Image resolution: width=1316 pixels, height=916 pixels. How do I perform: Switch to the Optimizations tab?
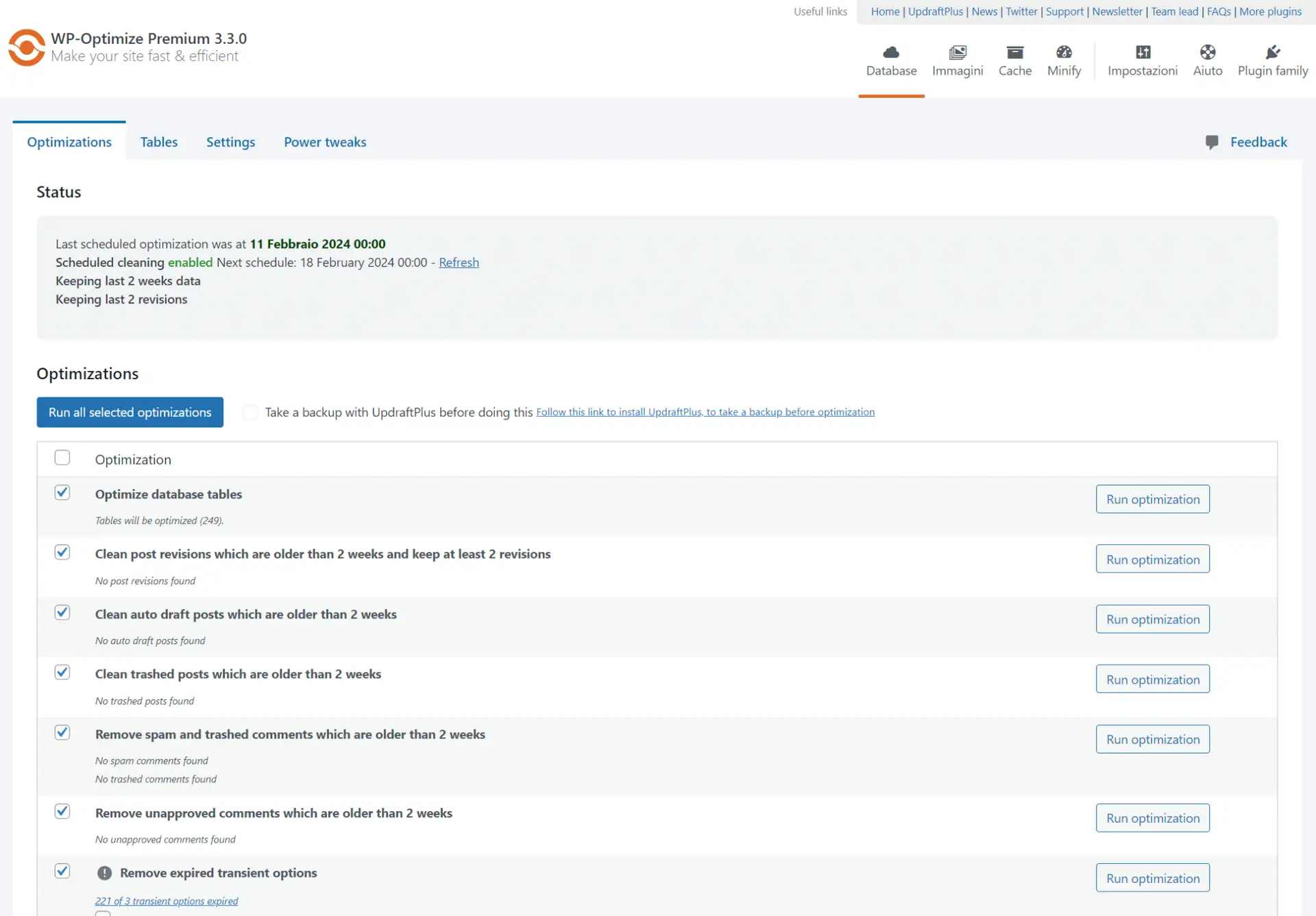[x=69, y=142]
